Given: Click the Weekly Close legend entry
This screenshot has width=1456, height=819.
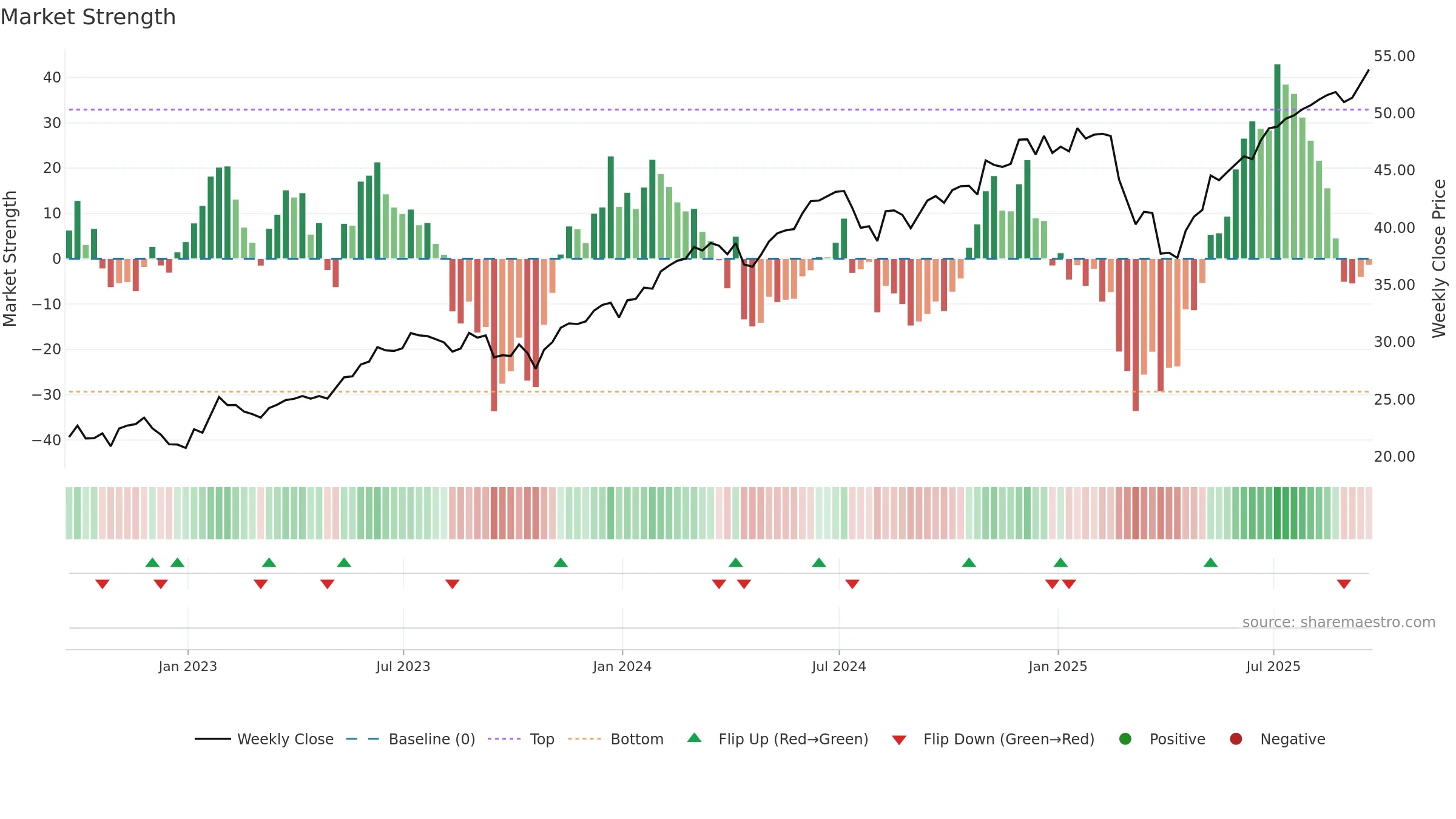Looking at the screenshot, I should coord(264,739).
